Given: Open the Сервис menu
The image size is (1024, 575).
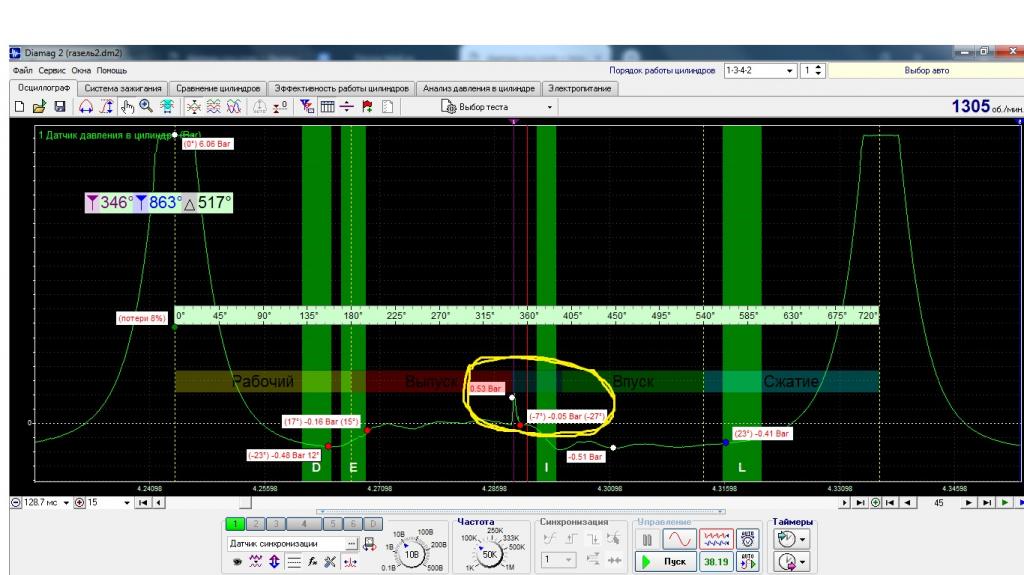Looking at the screenshot, I should point(52,71).
